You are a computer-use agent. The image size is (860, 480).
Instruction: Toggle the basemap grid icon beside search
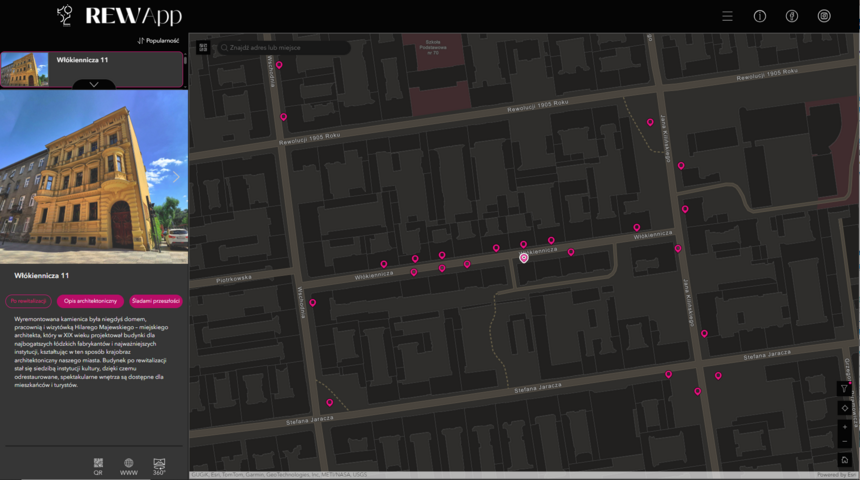coord(203,47)
